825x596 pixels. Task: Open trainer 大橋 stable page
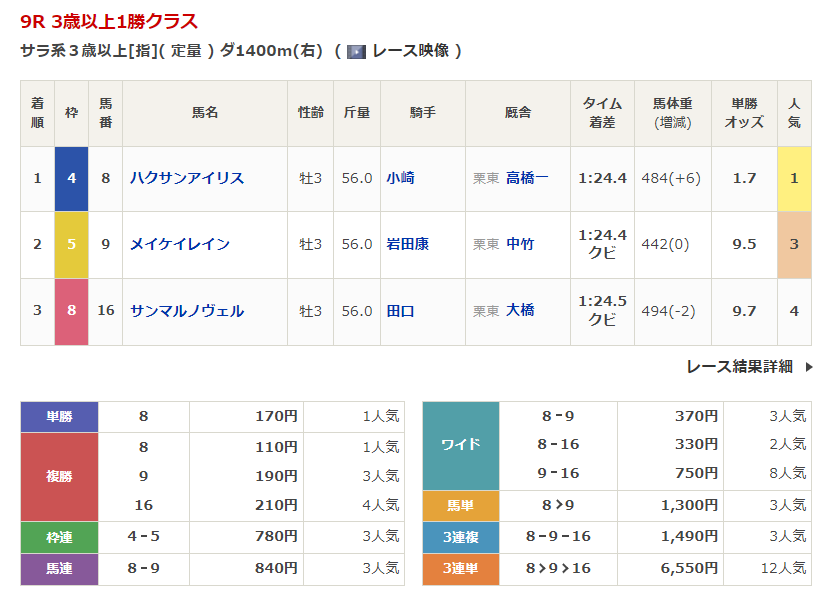click(x=520, y=311)
